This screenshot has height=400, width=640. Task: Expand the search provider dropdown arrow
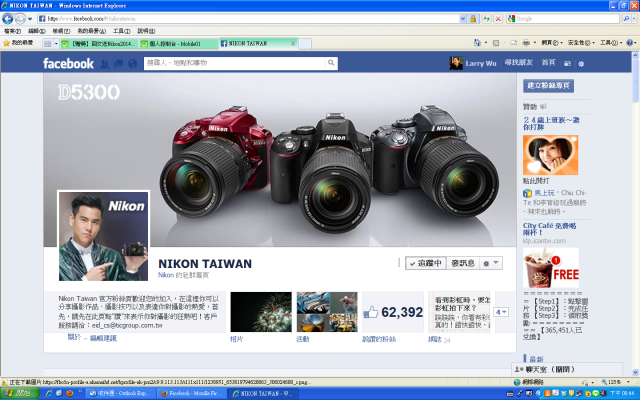point(635,19)
